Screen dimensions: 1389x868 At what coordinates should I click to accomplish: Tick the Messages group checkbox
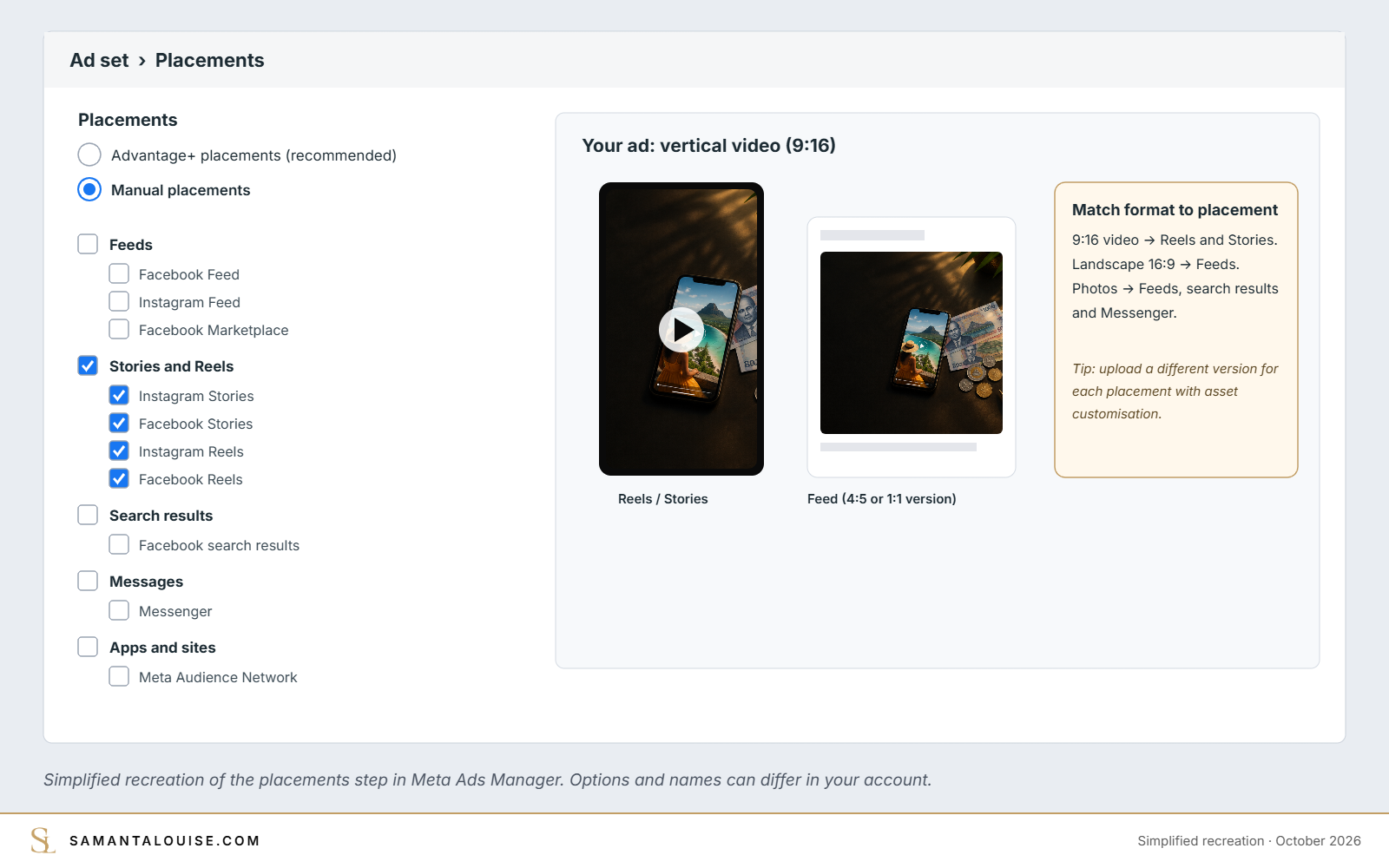[88, 581]
